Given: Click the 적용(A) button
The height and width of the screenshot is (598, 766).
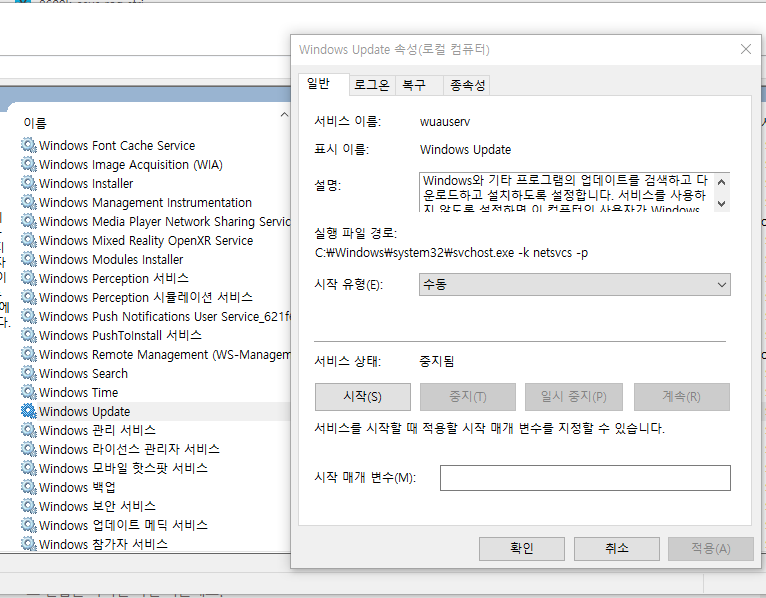Looking at the screenshot, I should point(711,549).
